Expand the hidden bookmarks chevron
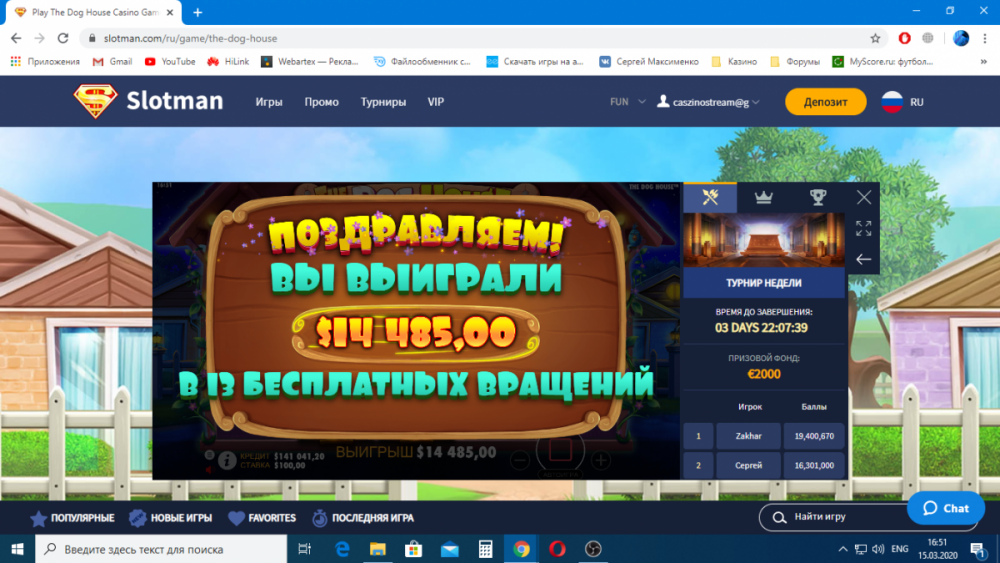This screenshot has height=563, width=1000. [x=983, y=61]
